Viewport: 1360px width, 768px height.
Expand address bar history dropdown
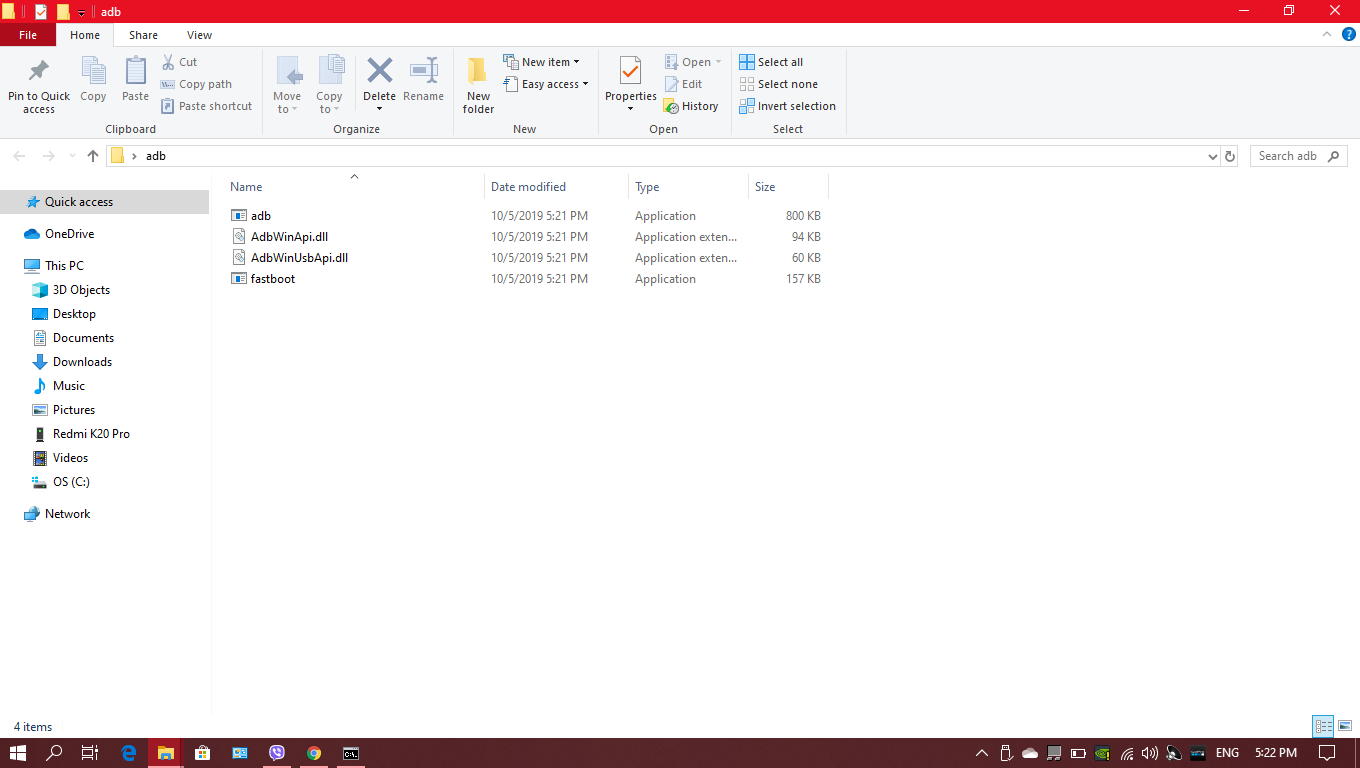coord(1212,156)
